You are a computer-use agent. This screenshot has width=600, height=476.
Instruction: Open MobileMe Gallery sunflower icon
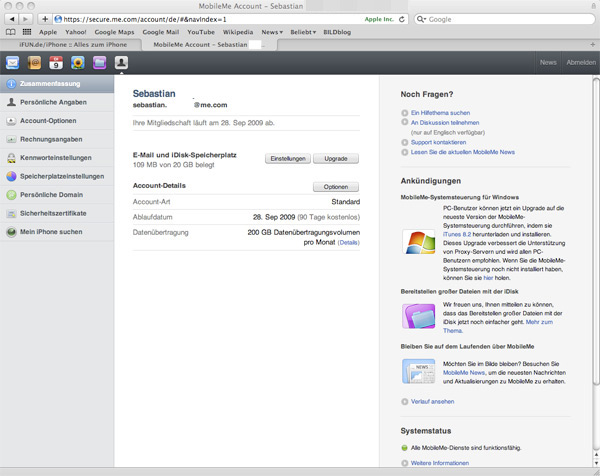coord(78,62)
